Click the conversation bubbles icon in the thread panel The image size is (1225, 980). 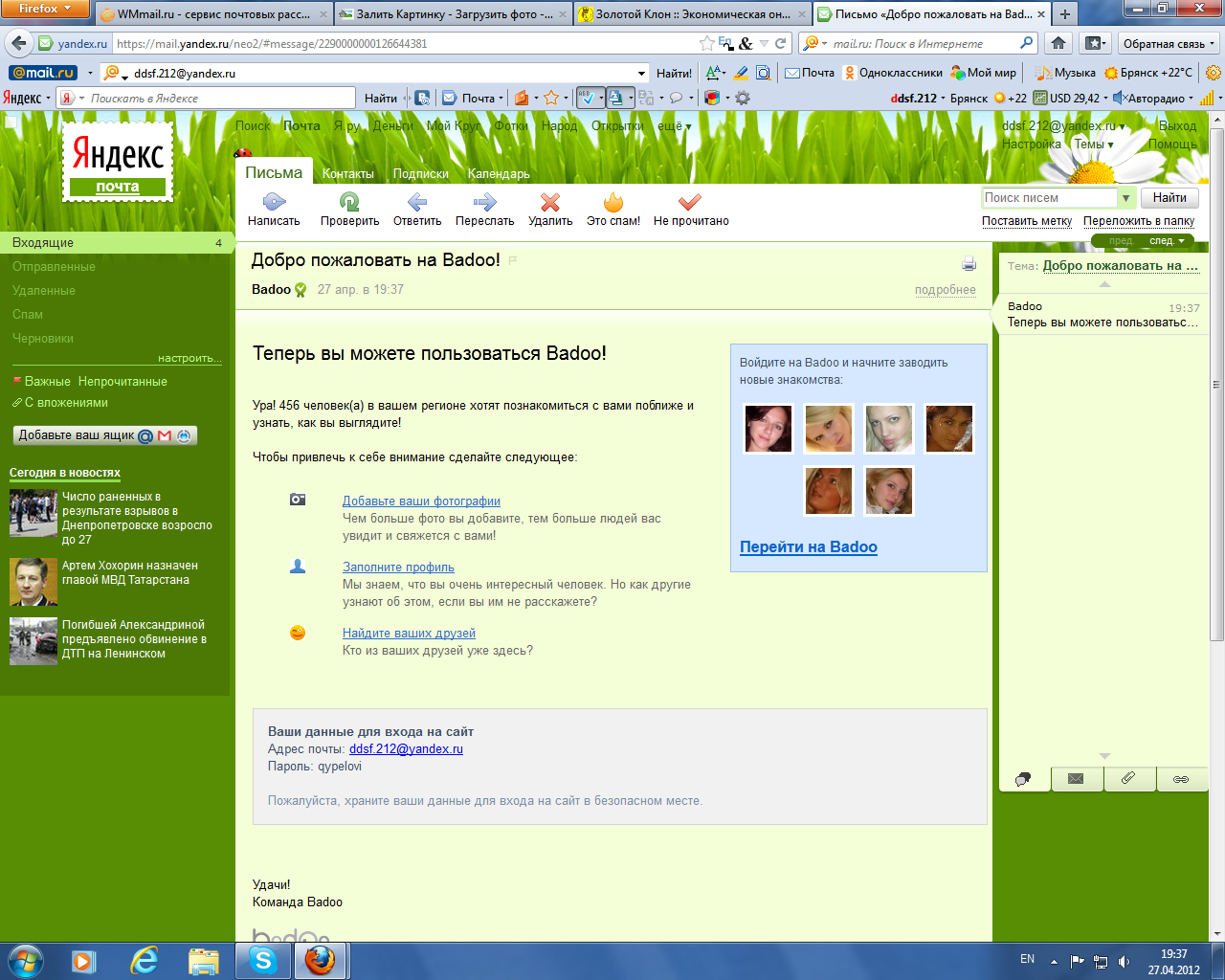click(1023, 779)
